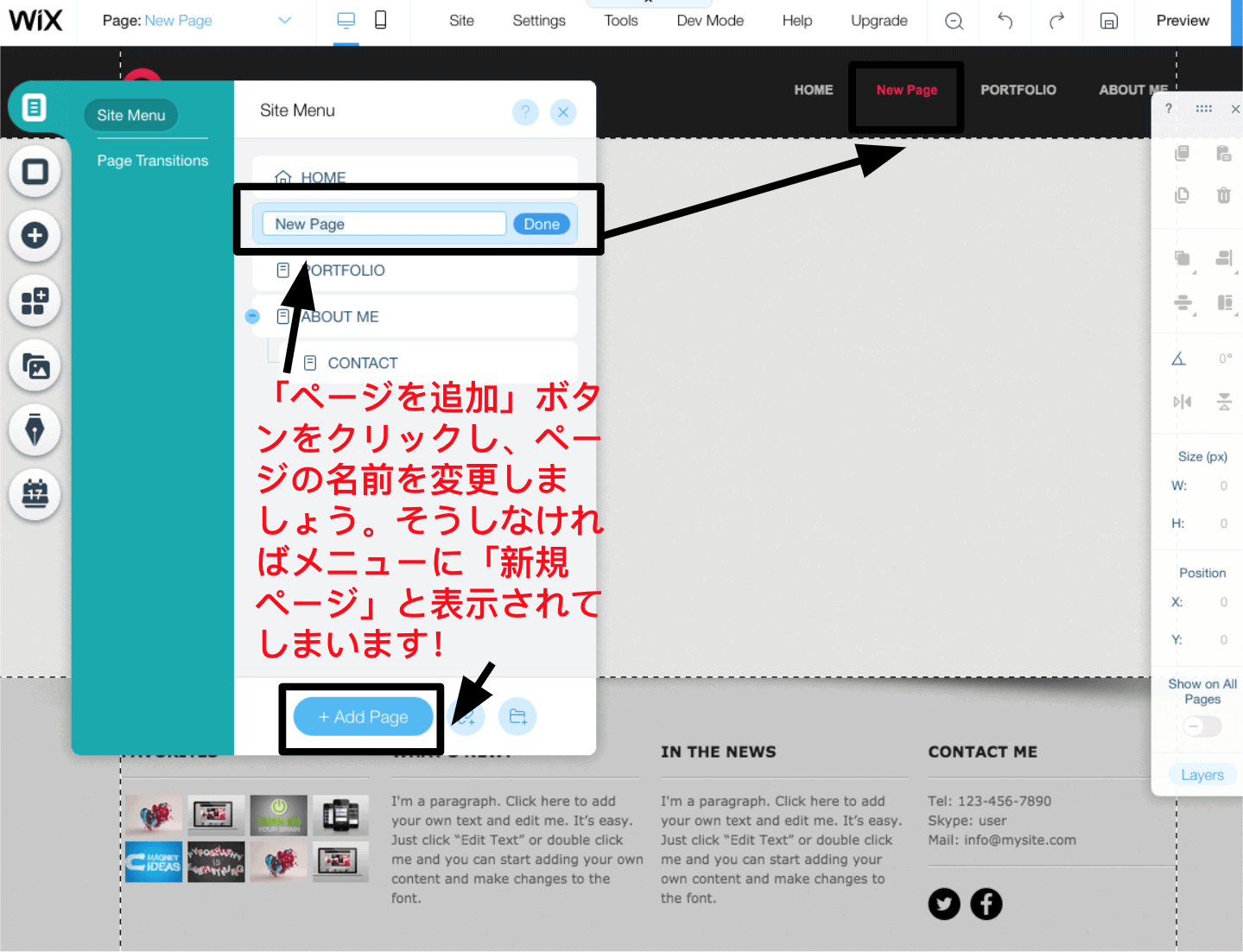Click the PORTFOLIO link in site navigation

(1018, 90)
